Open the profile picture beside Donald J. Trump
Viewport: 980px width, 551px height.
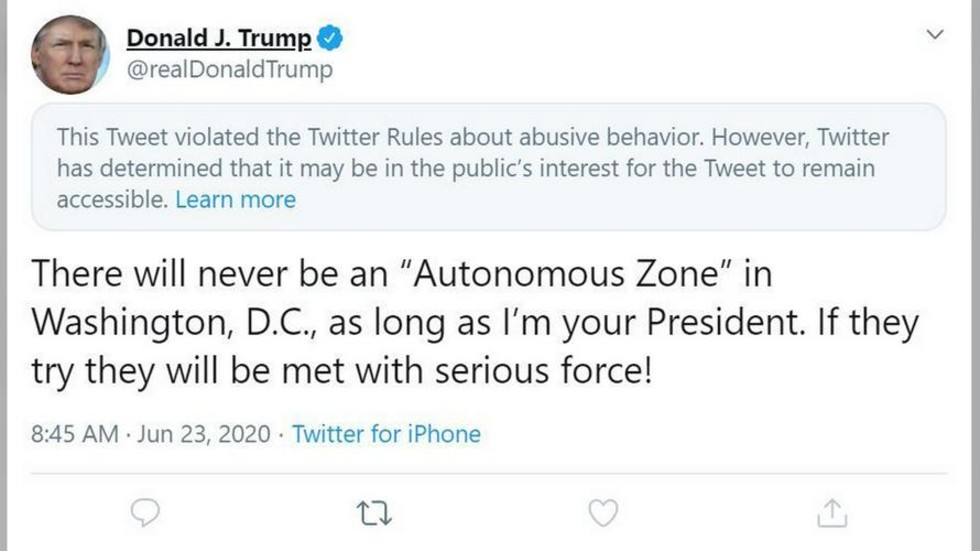click(70, 57)
